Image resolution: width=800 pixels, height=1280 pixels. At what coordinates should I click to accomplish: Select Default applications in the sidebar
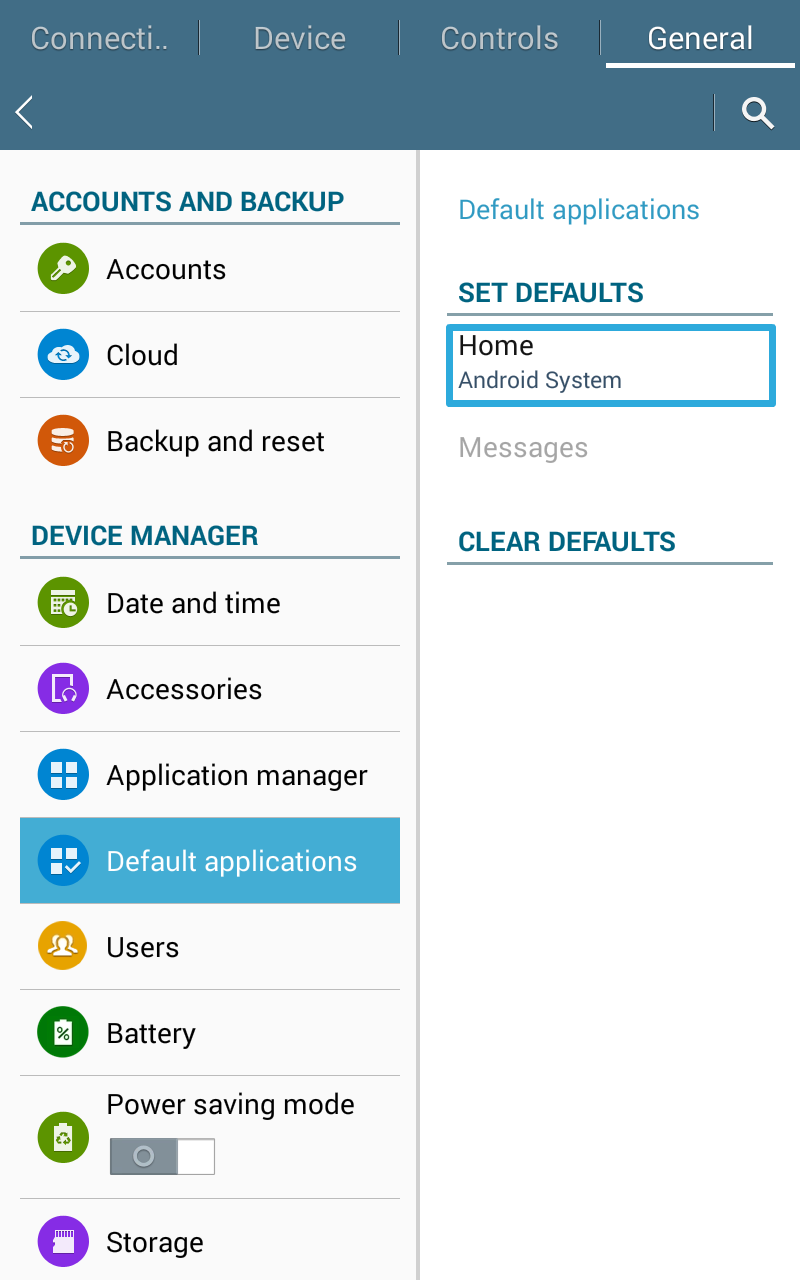[x=210, y=861]
